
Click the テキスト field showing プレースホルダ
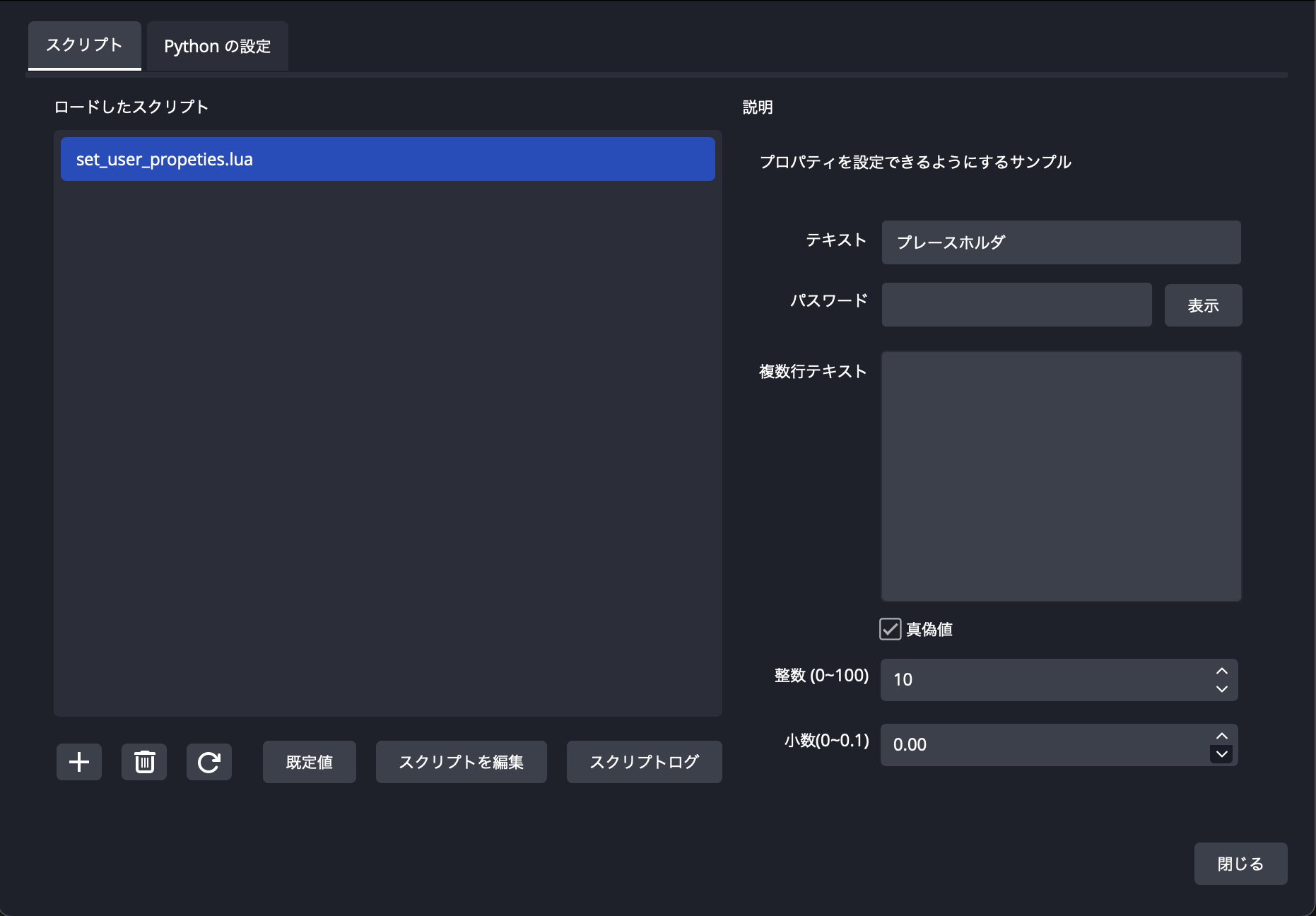tap(1060, 242)
